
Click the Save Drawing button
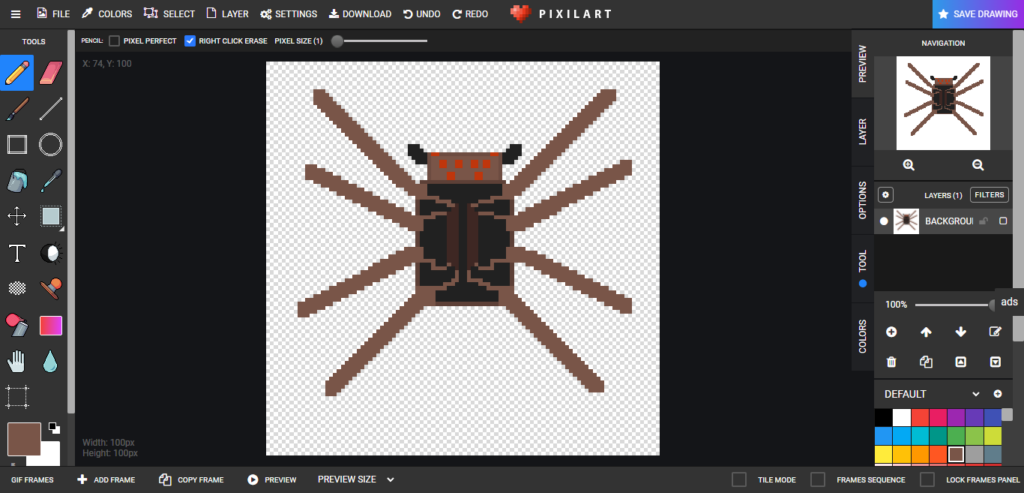pyautogui.click(x=978, y=14)
